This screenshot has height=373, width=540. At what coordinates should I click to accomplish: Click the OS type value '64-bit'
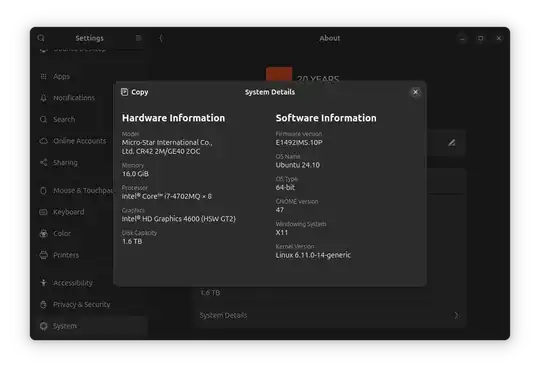click(x=285, y=187)
